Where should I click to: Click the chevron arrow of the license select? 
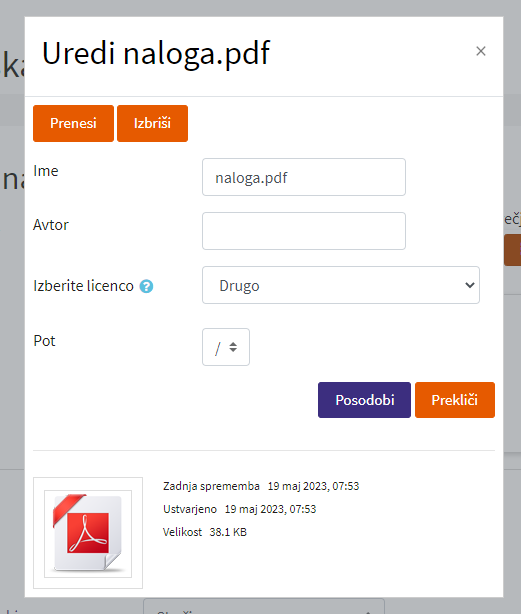pos(469,285)
